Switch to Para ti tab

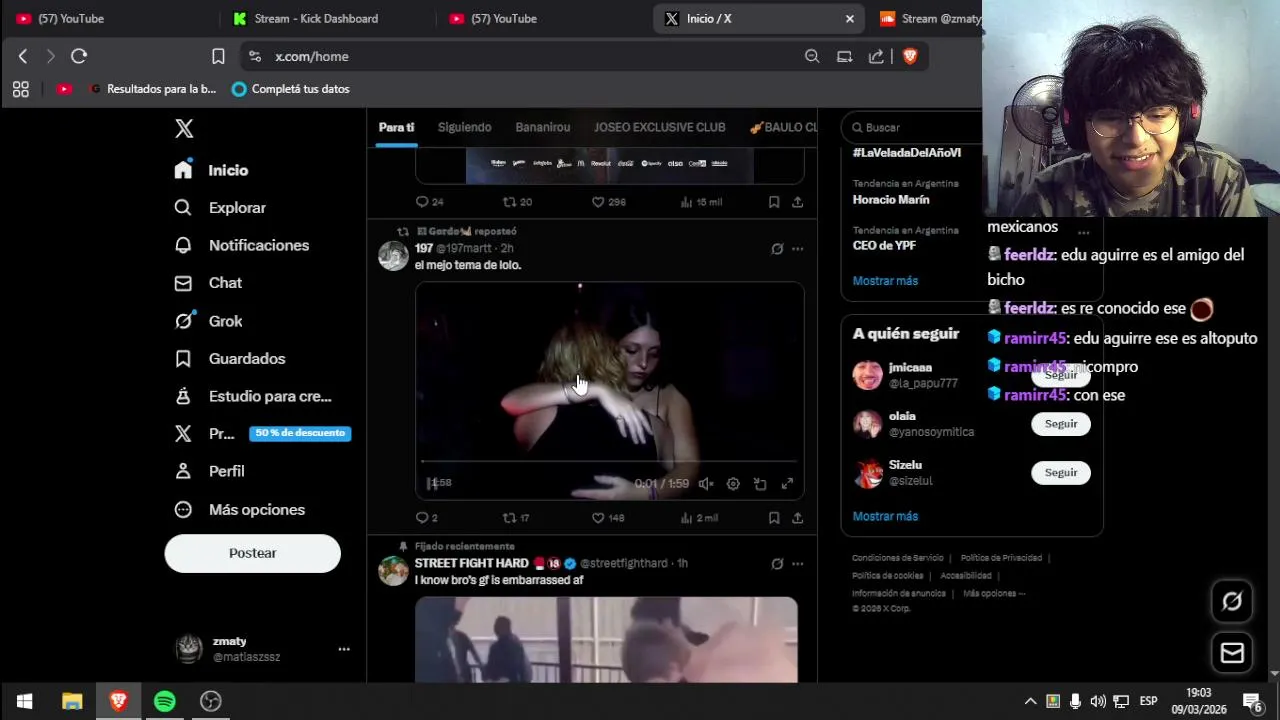(396, 128)
